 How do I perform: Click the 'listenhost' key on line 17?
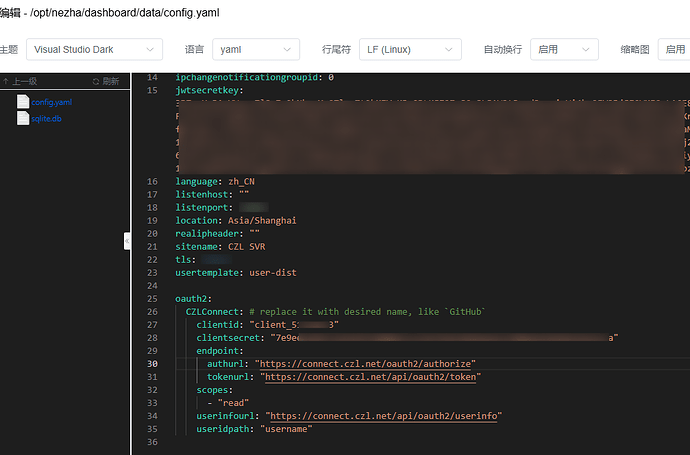tap(202, 194)
